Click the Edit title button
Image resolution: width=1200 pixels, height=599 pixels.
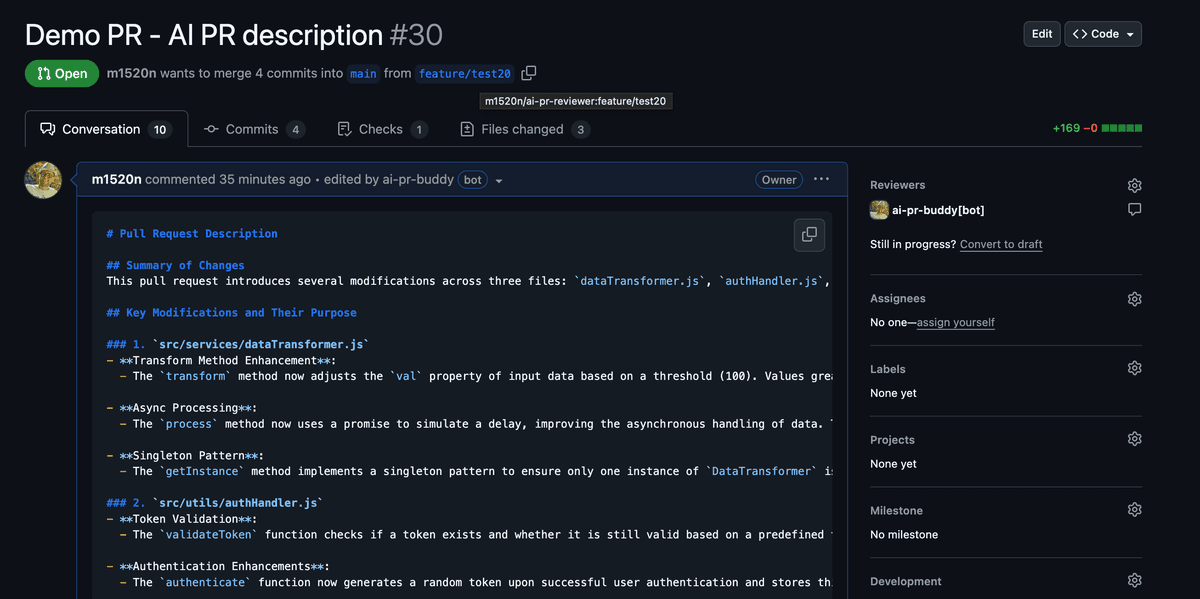(1041, 34)
